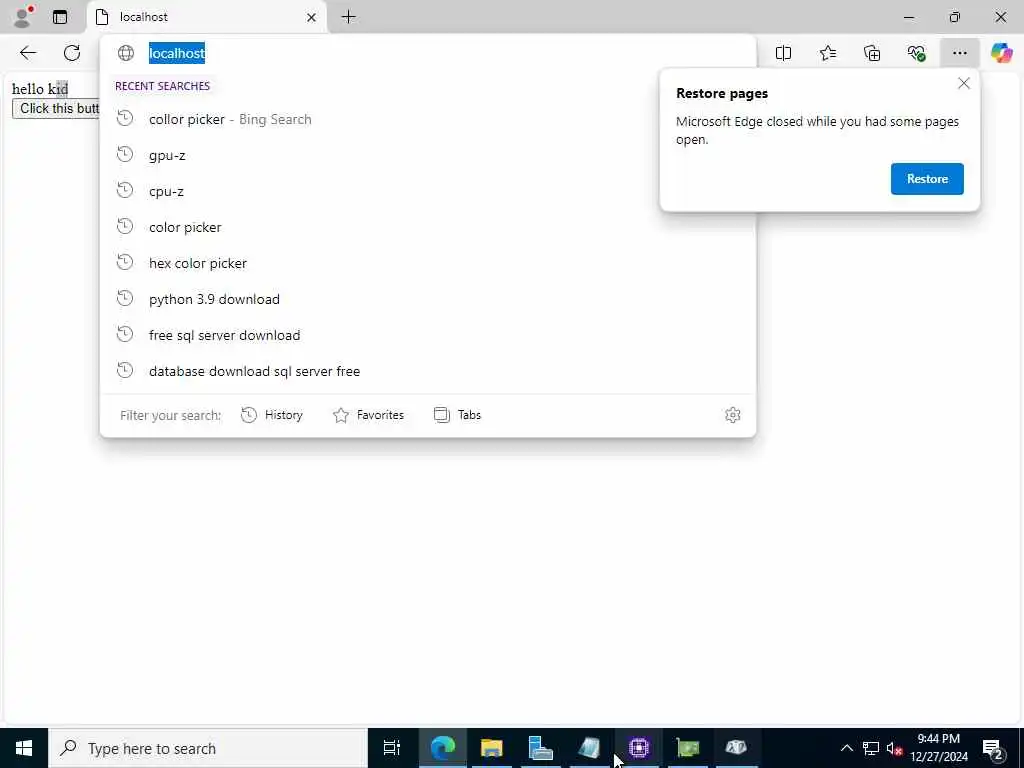Select 'python 3.9 download' recent search
The height and width of the screenshot is (768, 1024).
point(428,299)
